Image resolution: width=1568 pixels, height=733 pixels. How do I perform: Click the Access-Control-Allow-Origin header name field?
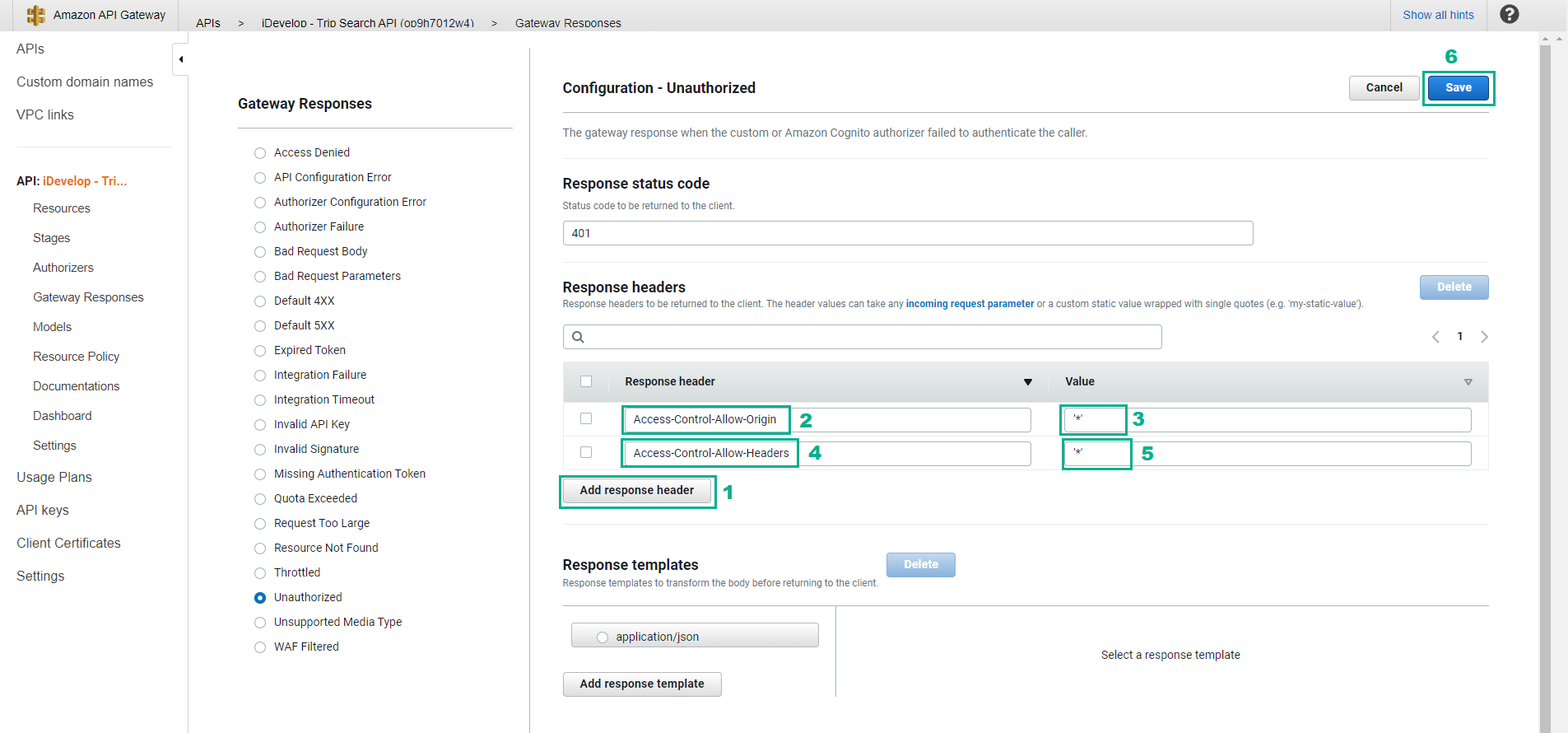coord(827,420)
